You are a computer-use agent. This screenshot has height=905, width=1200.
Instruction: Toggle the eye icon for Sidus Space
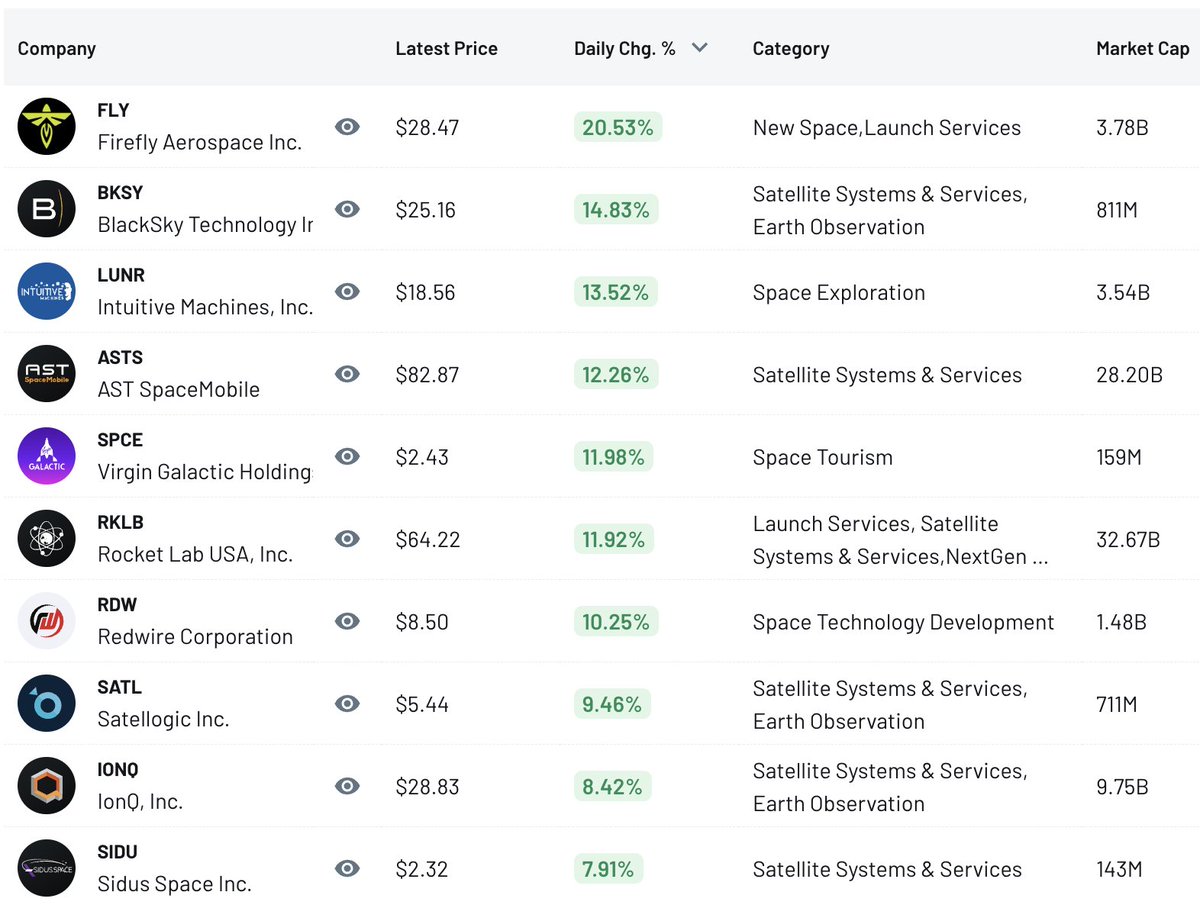point(347,868)
